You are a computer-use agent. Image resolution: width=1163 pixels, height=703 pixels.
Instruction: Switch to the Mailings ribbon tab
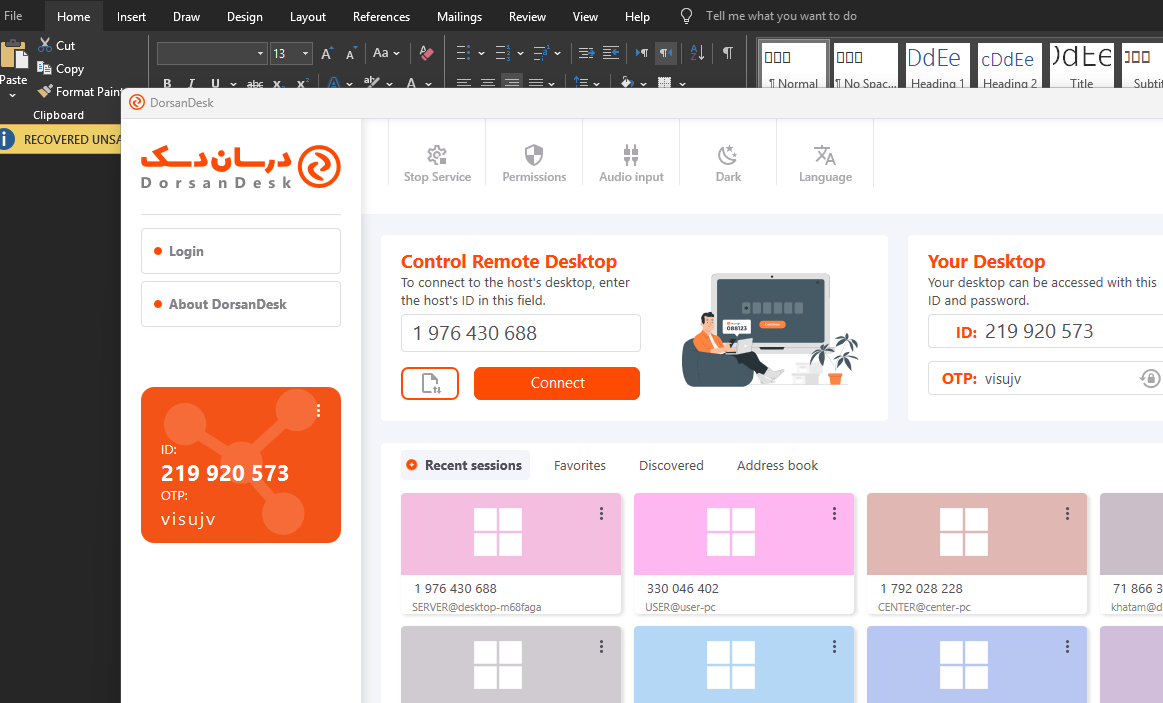(459, 16)
